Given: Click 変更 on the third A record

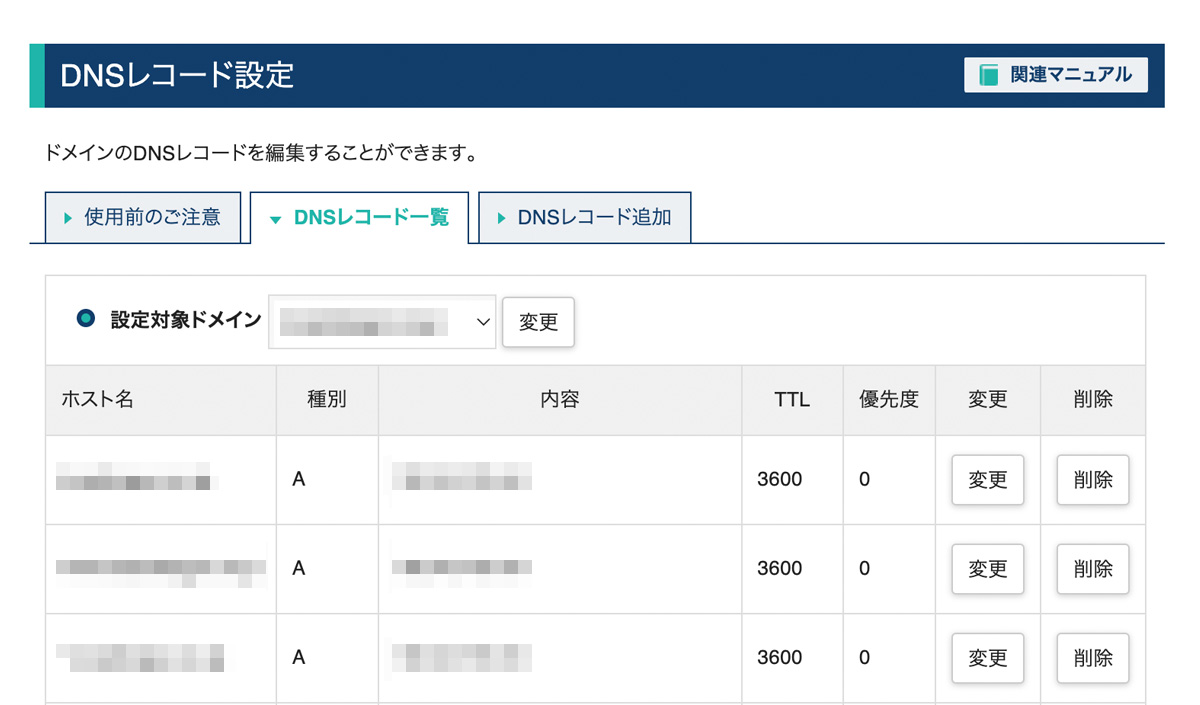Looking at the screenshot, I should pyautogui.click(x=987, y=658).
